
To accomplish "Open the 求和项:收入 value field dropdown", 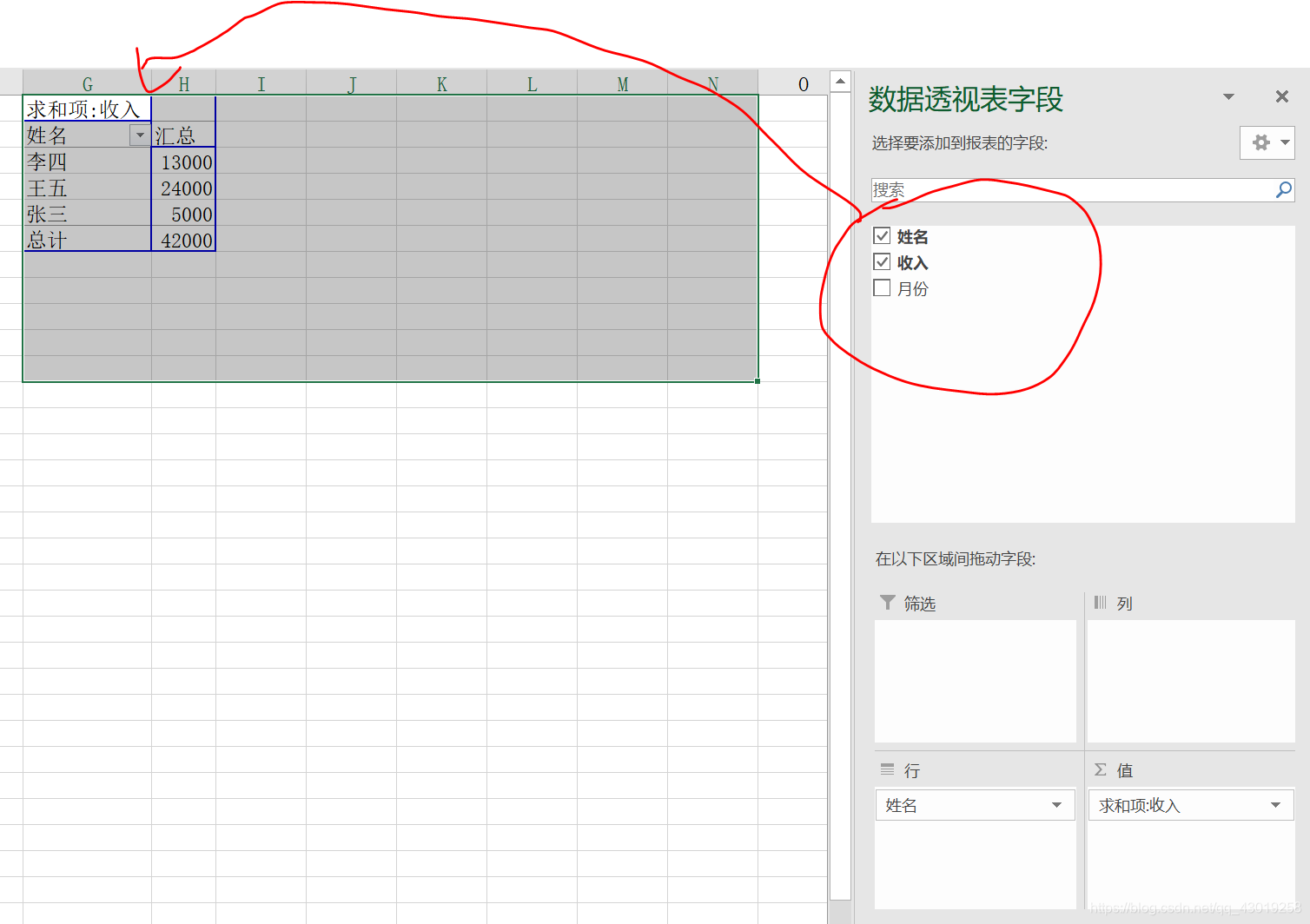I will 1275,805.
